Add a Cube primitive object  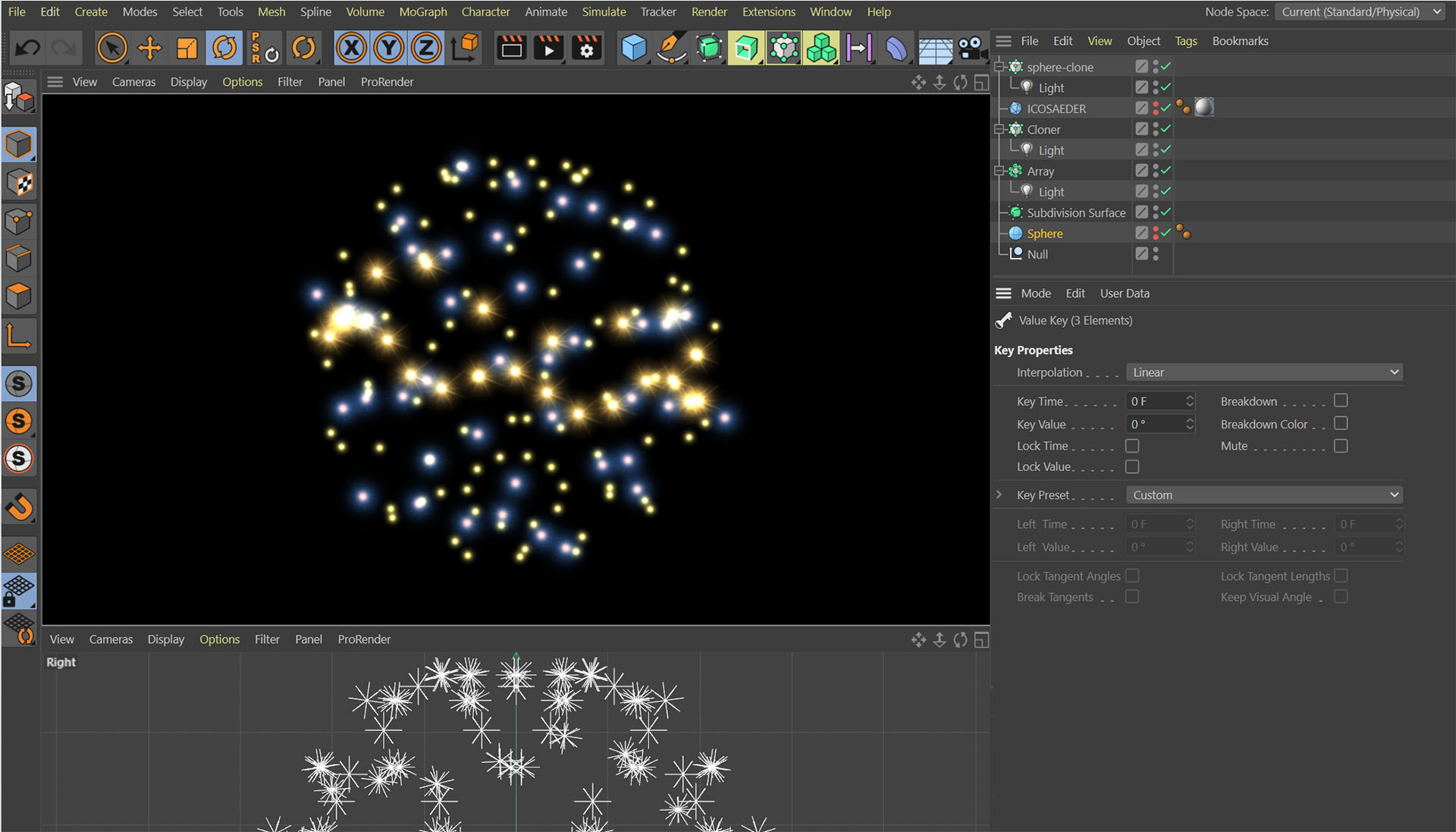(x=633, y=49)
